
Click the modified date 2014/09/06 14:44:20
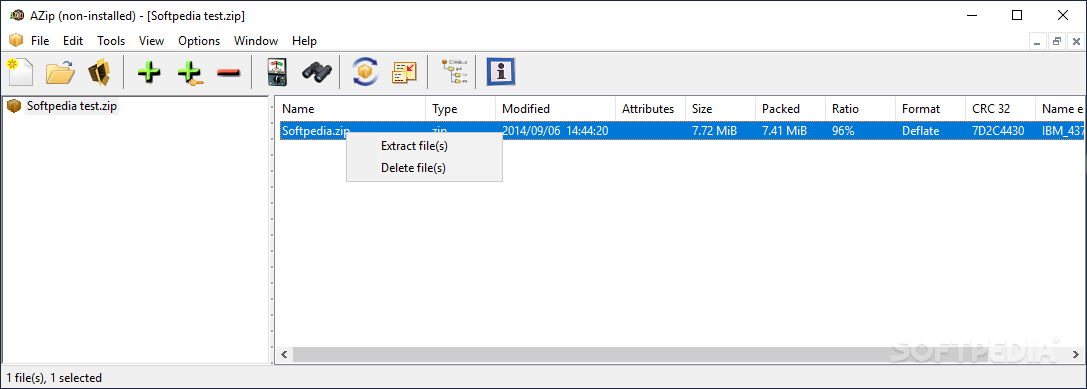tap(555, 130)
